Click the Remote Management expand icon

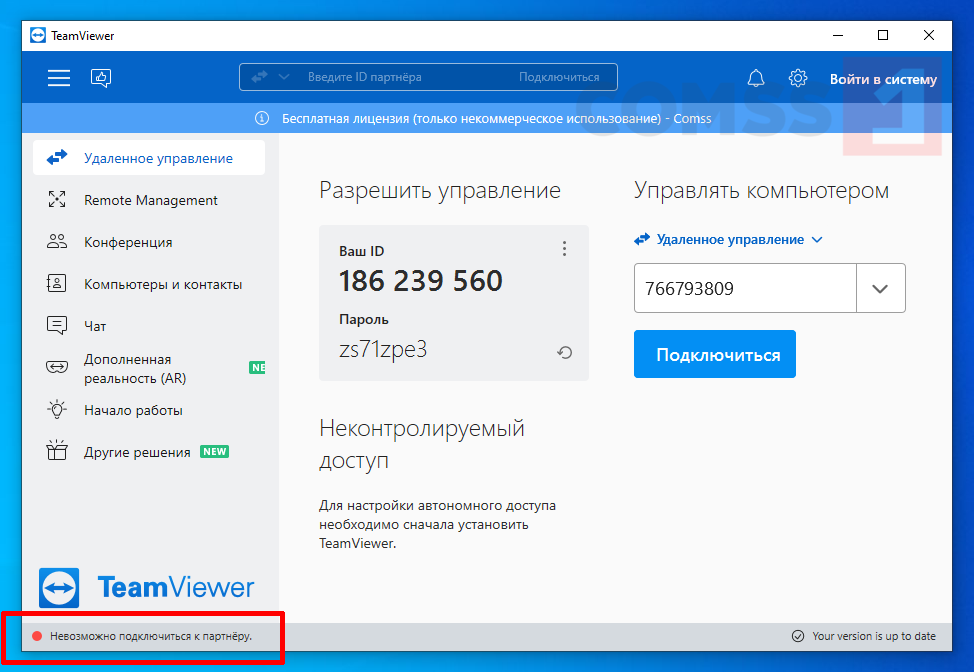pos(57,199)
